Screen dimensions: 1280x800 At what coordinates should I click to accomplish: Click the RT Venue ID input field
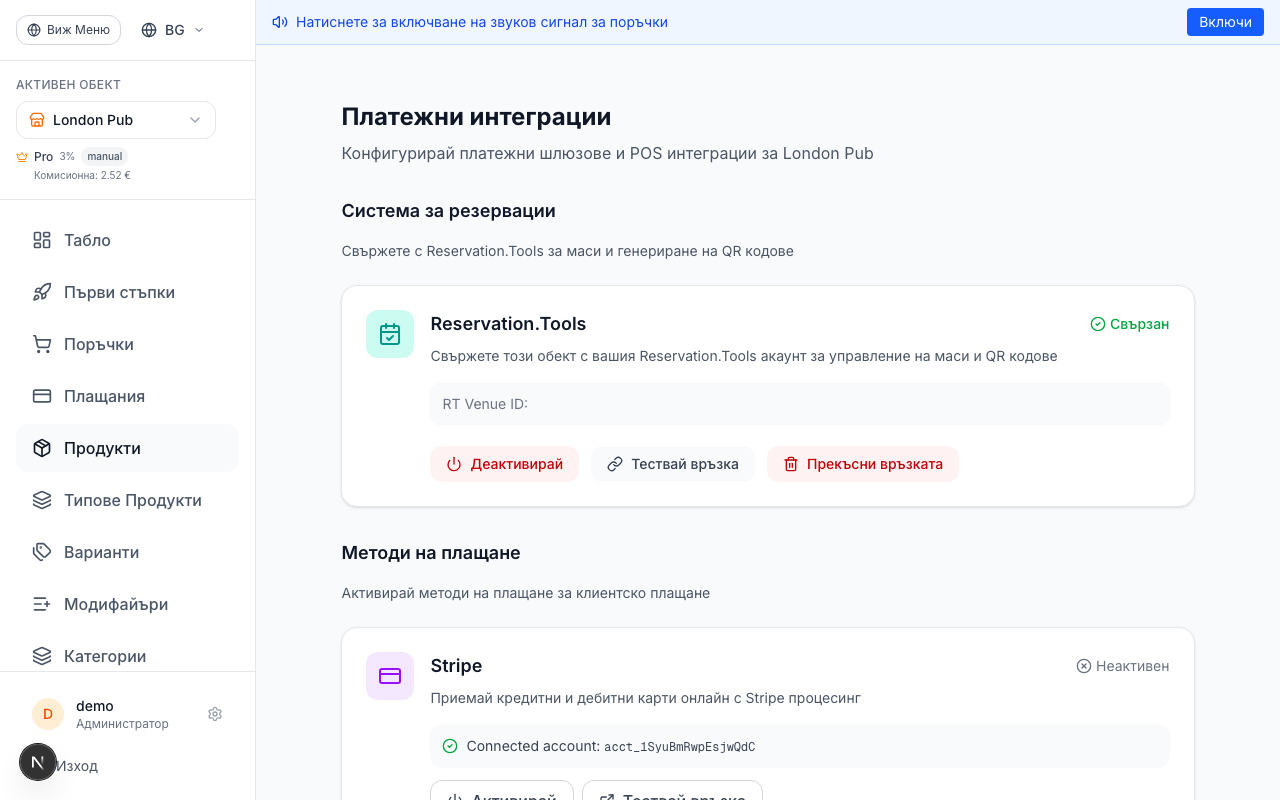(798, 404)
